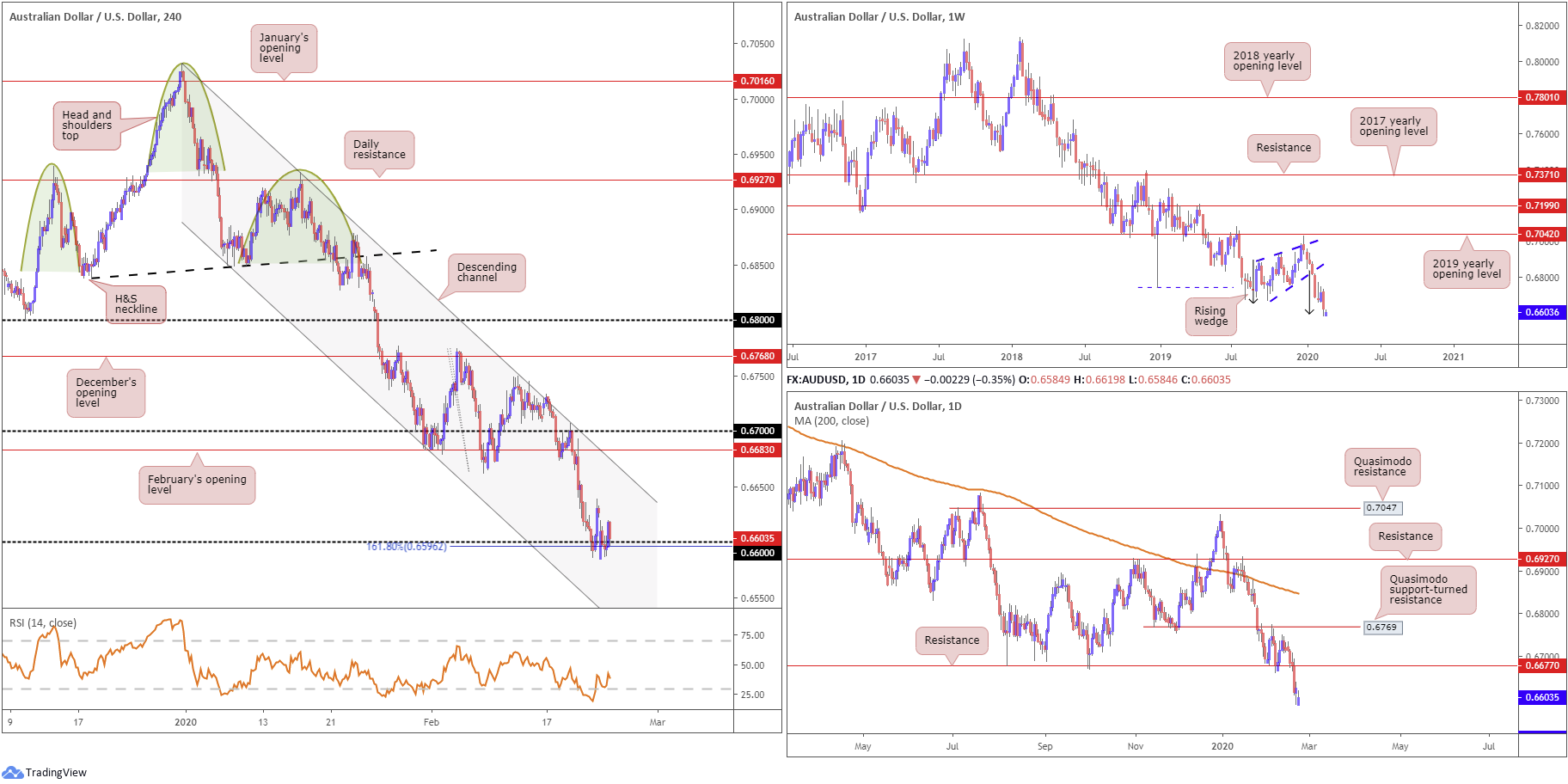Click the 2019 yearly opening level callout
The image size is (1568, 784).
(1466, 269)
